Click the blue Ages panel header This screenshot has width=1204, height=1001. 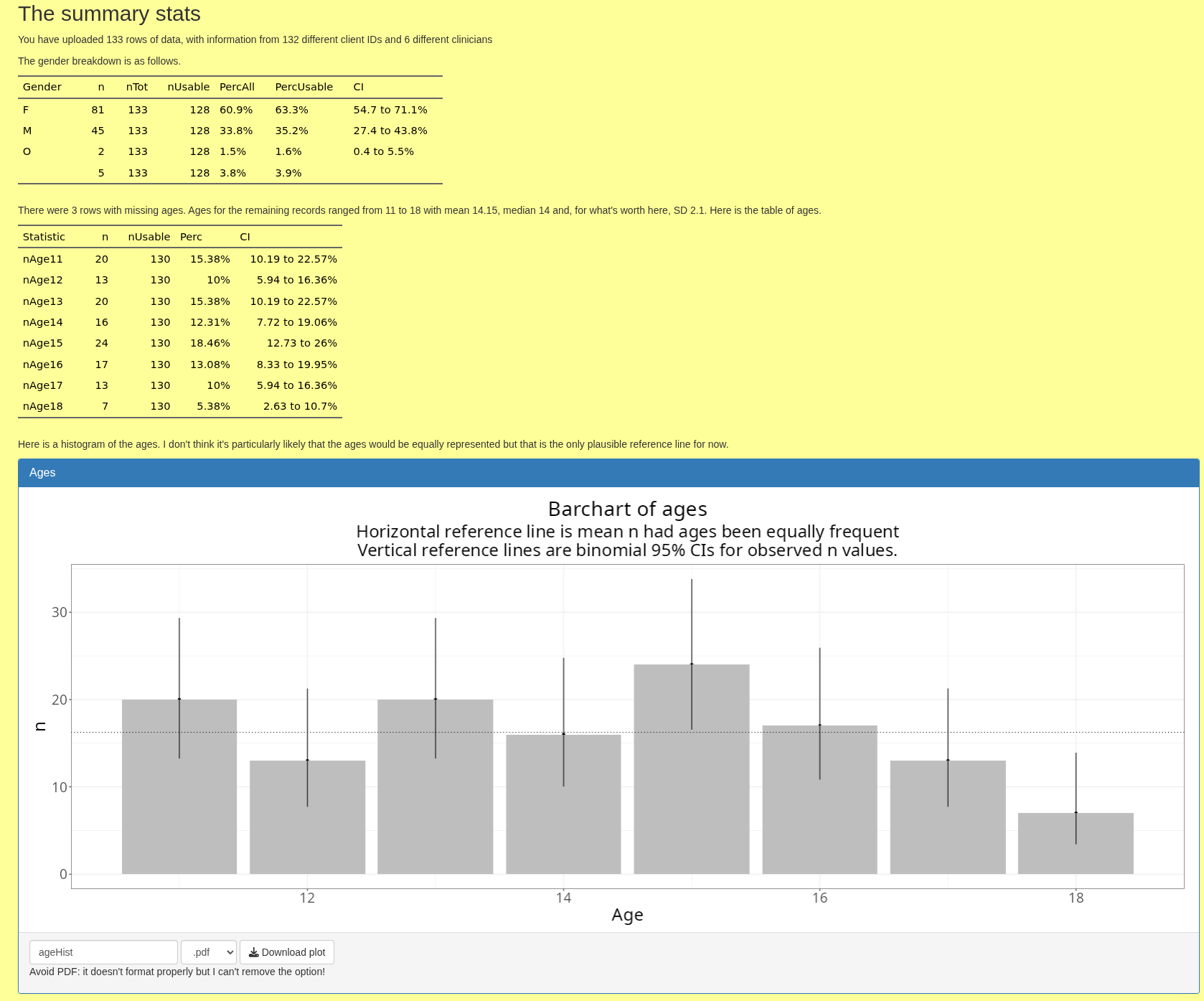(x=608, y=473)
